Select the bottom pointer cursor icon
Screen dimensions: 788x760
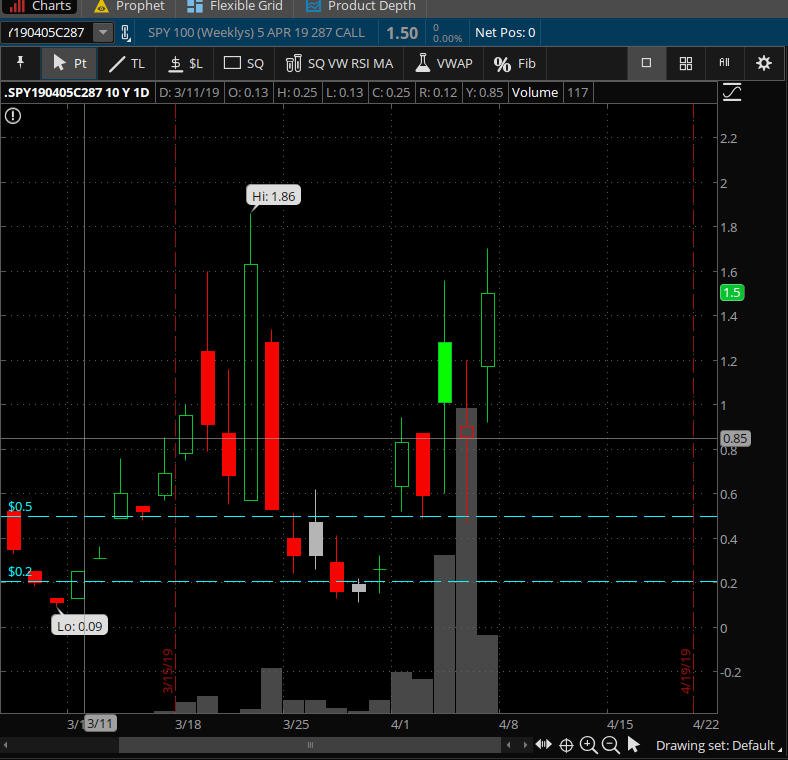(x=634, y=745)
